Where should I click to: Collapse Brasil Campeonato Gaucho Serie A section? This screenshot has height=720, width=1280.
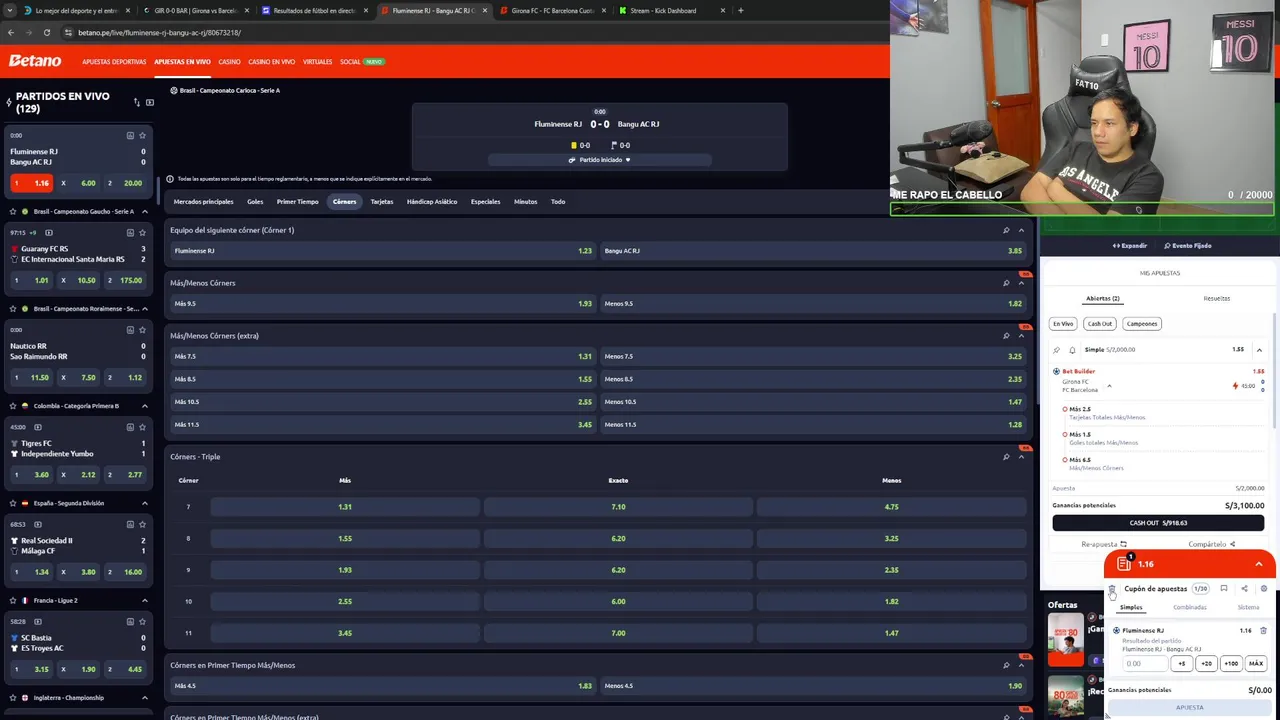145,211
